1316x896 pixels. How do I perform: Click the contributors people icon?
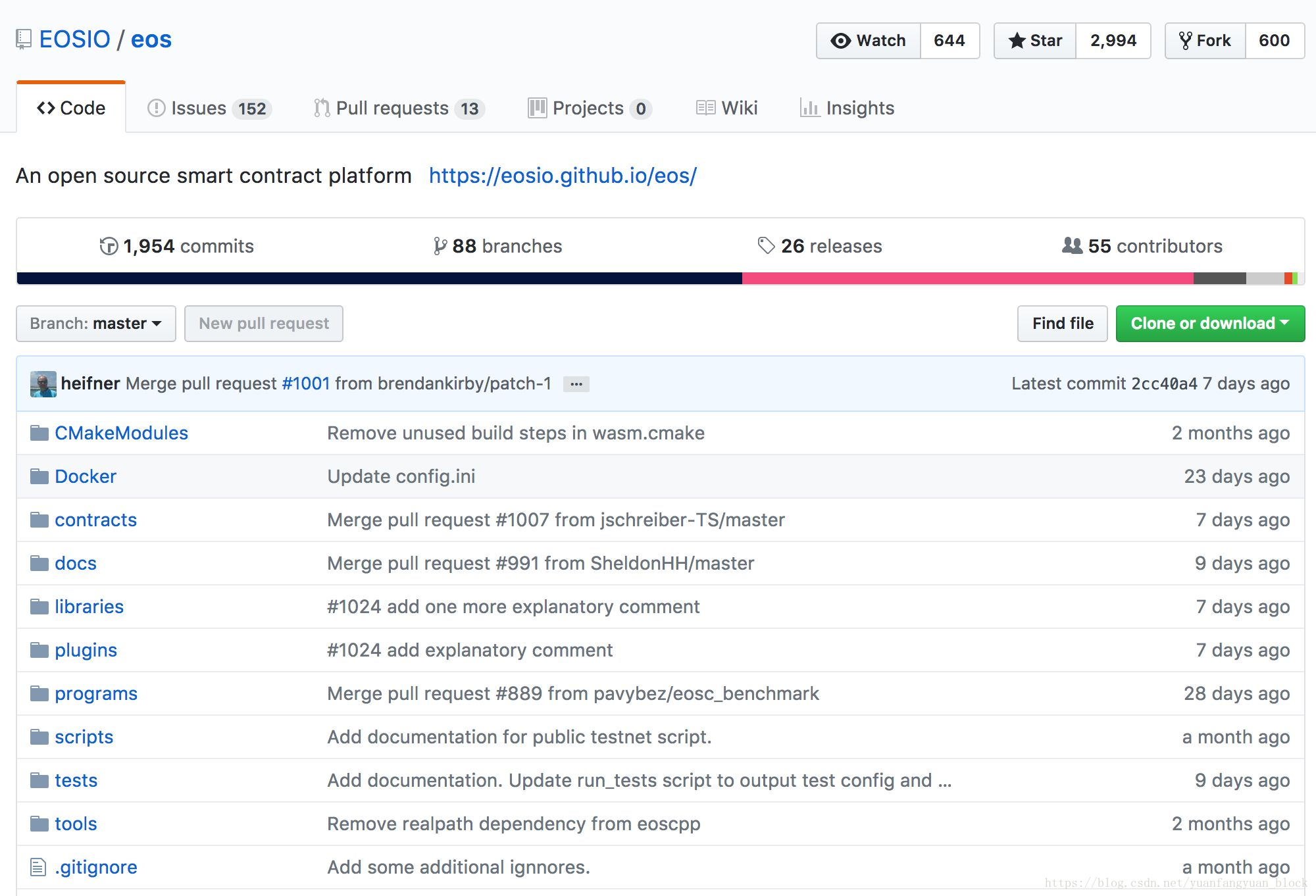click(1072, 245)
